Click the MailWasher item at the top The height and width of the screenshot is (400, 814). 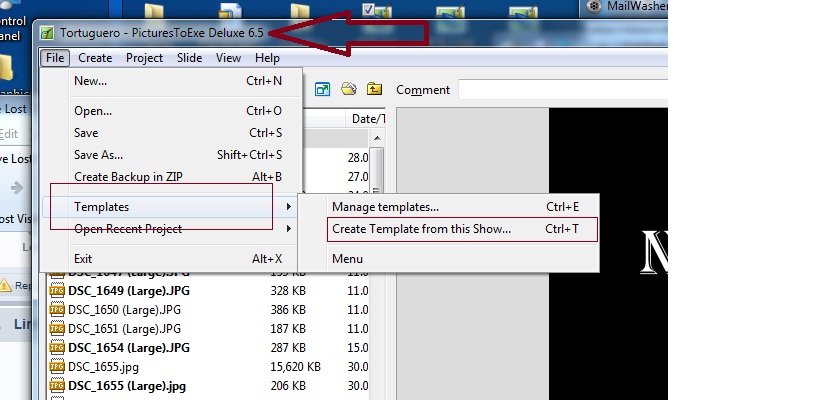click(x=627, y=6)
